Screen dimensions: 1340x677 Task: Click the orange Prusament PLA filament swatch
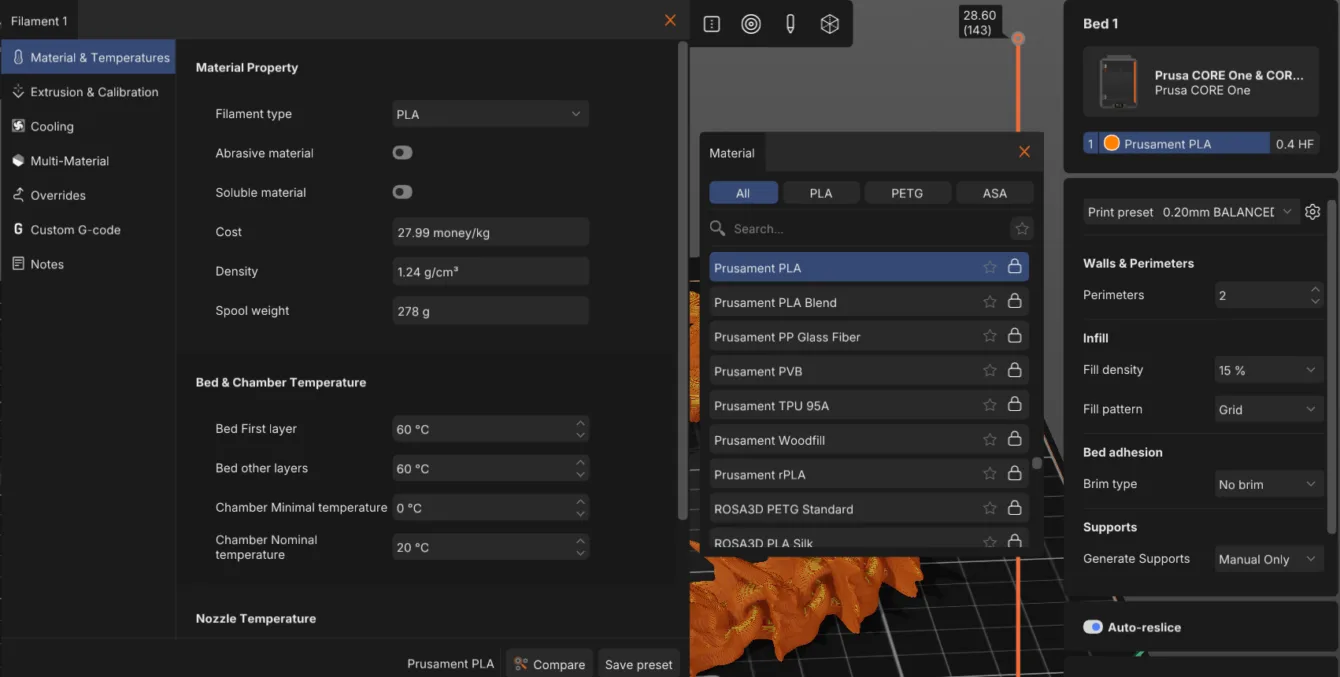[1111, 144]
